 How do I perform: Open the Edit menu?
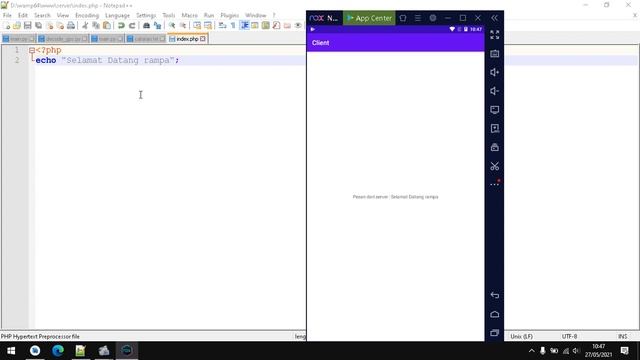[22, 15]
